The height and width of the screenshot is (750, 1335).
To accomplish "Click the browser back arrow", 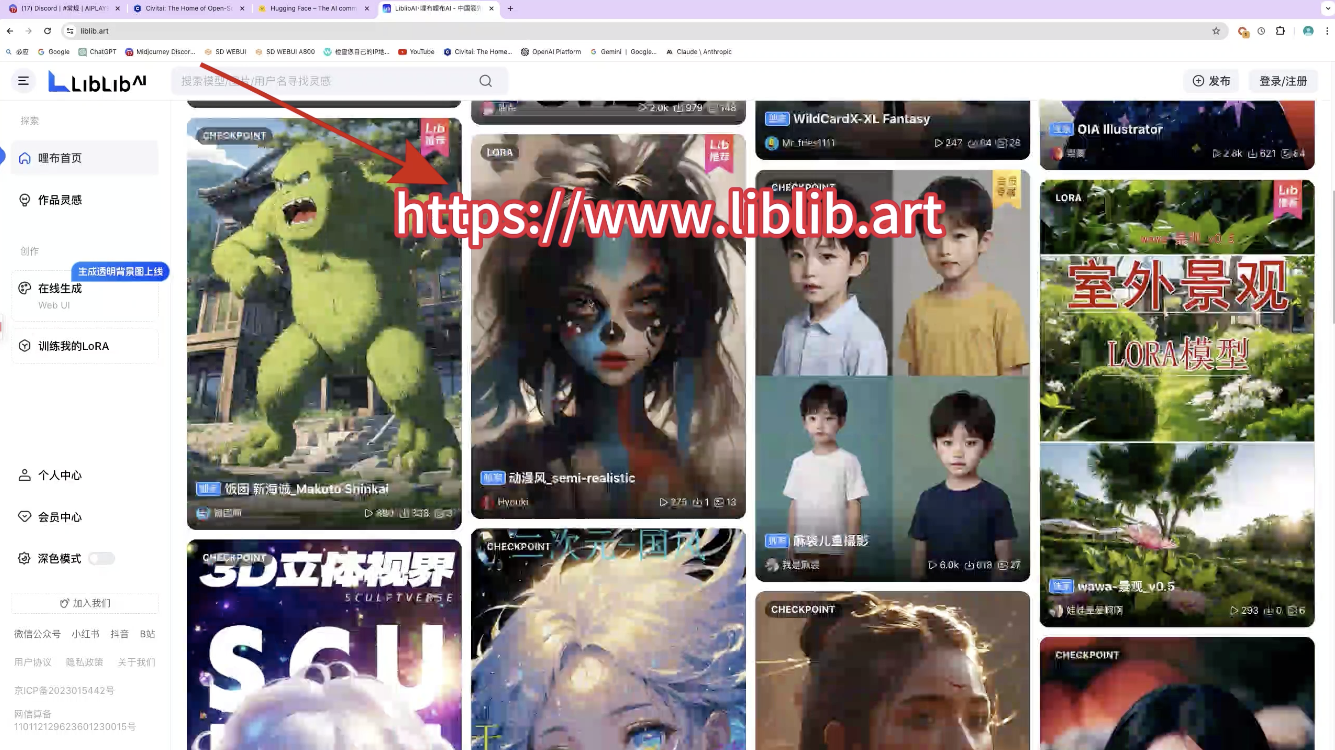I will tap(10, 31).
